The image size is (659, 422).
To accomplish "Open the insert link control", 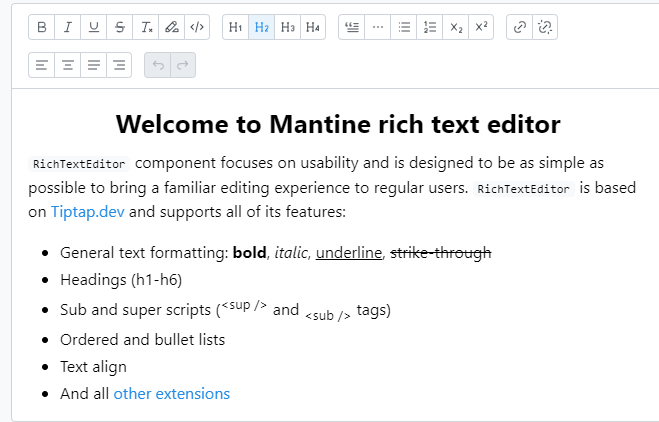I will [x=519, y=27].
